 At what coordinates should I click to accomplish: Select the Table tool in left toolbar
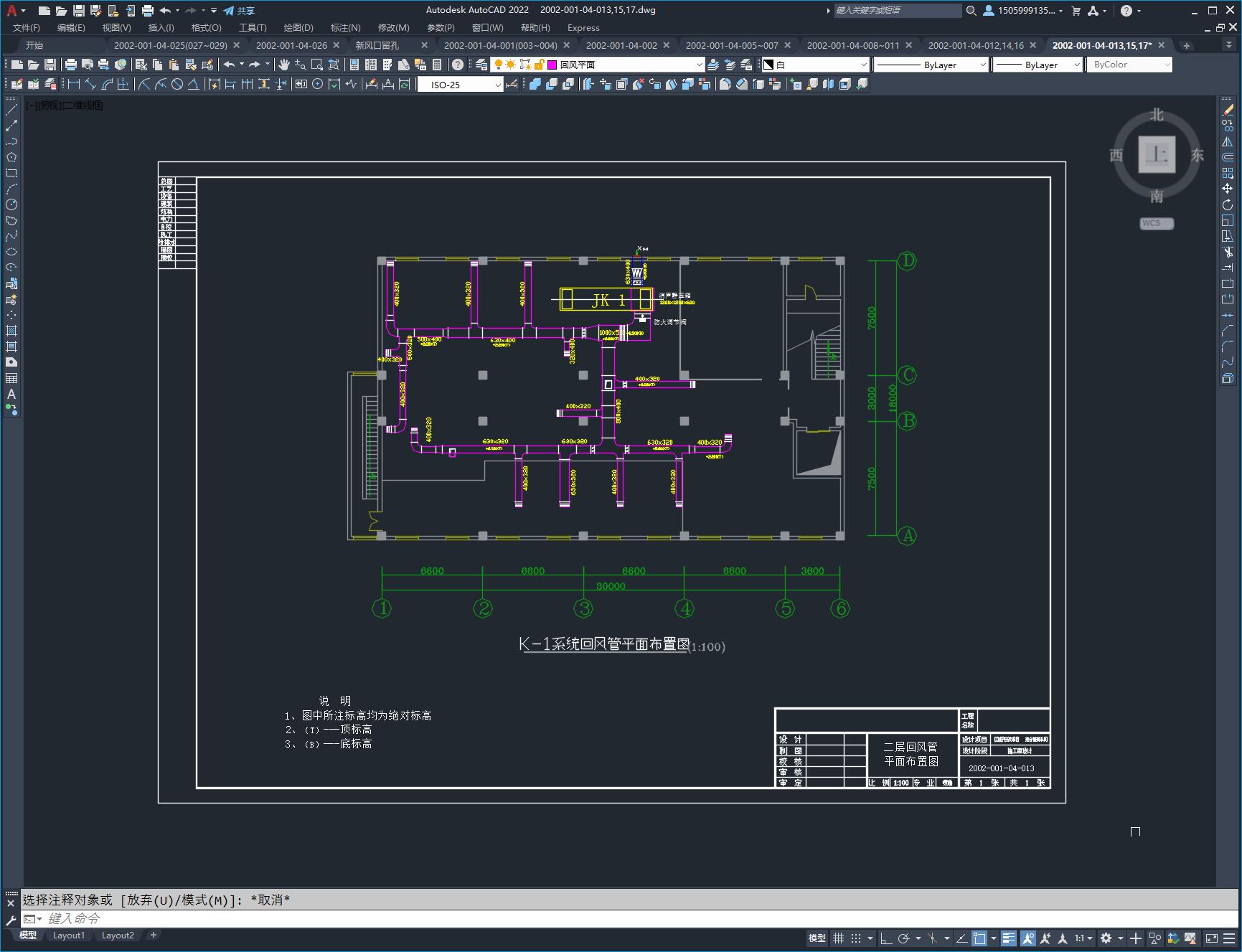[x=11, y=378]
